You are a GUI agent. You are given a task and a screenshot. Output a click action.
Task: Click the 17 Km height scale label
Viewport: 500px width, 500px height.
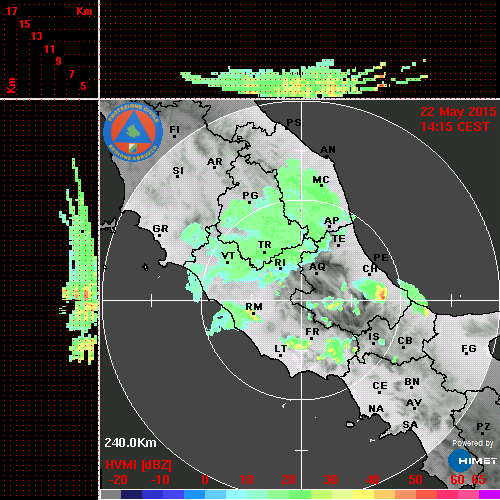coord(11,11)
